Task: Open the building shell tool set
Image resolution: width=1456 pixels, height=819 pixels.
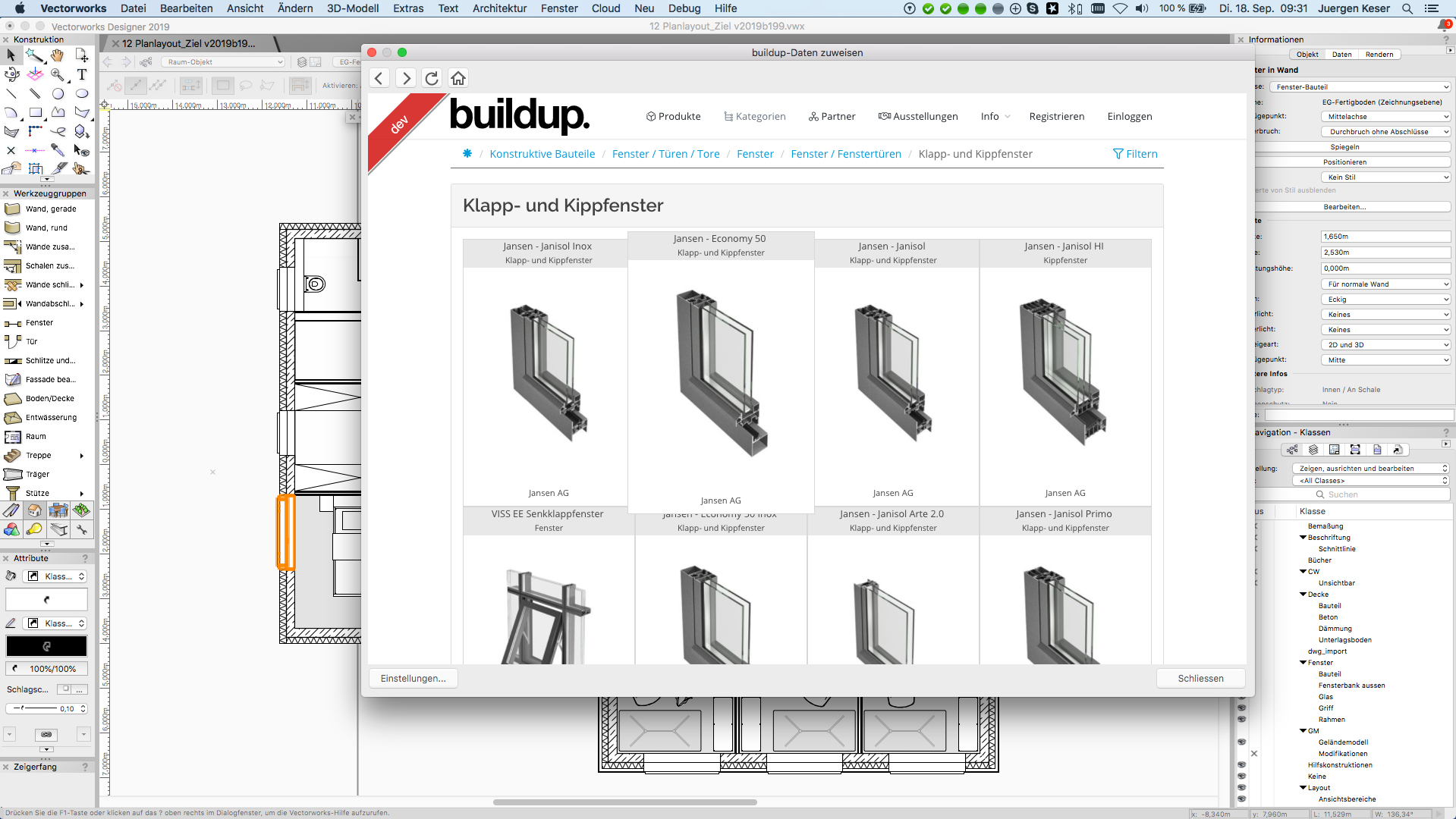Action: point(35,510)
